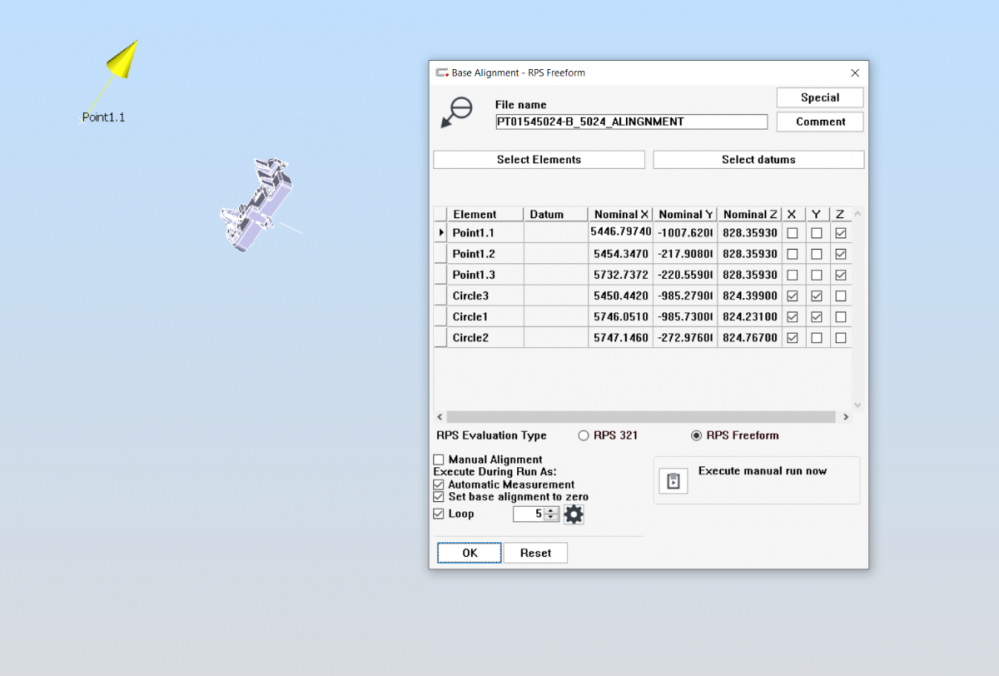
Task: Uncheck Set base alignment to zero
Action: pos(438,496)
